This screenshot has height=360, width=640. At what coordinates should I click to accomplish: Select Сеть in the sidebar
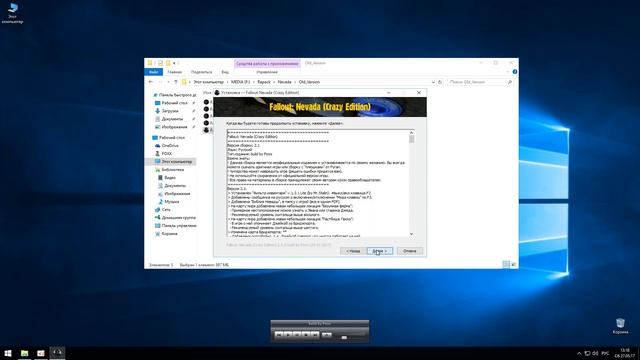coord(163,209)
